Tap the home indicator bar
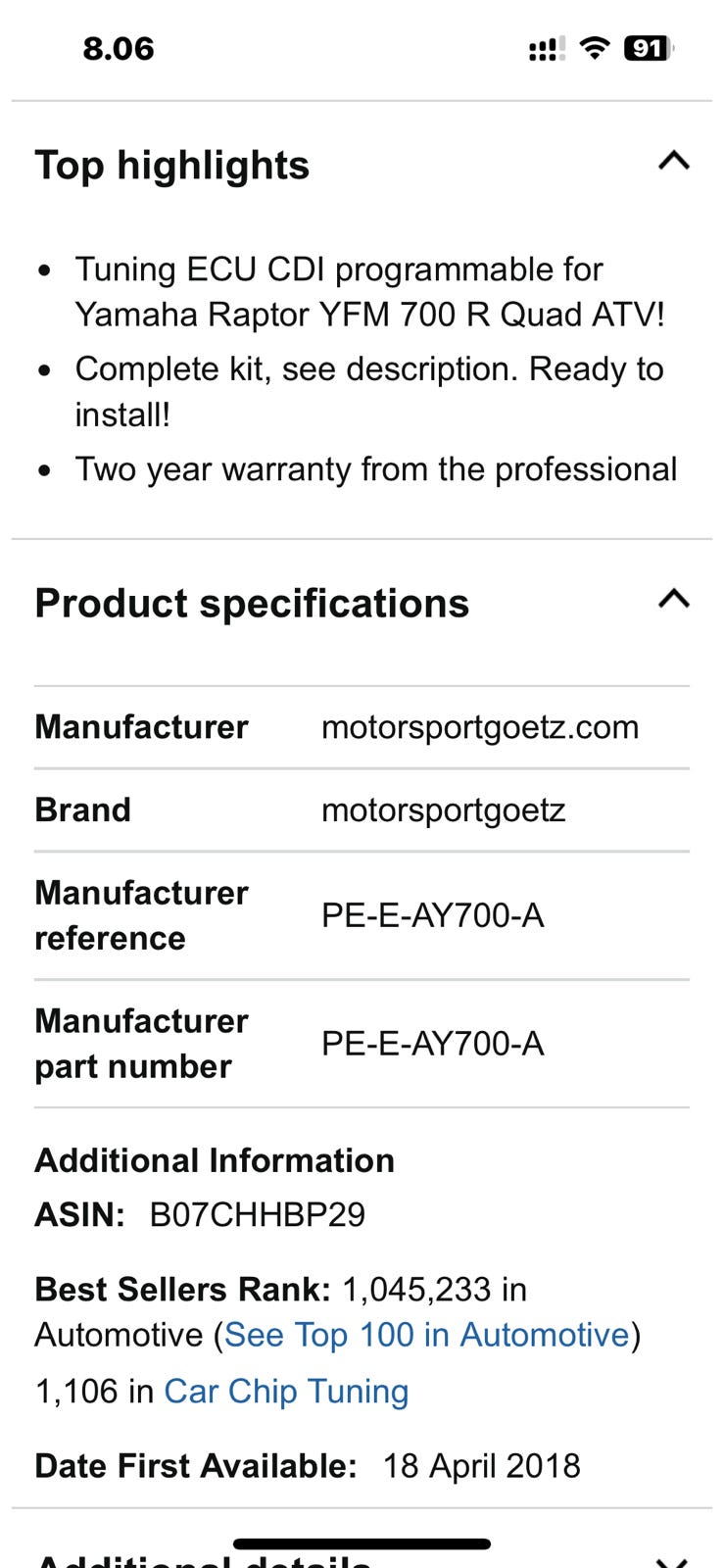 (x=362, y=1544)
